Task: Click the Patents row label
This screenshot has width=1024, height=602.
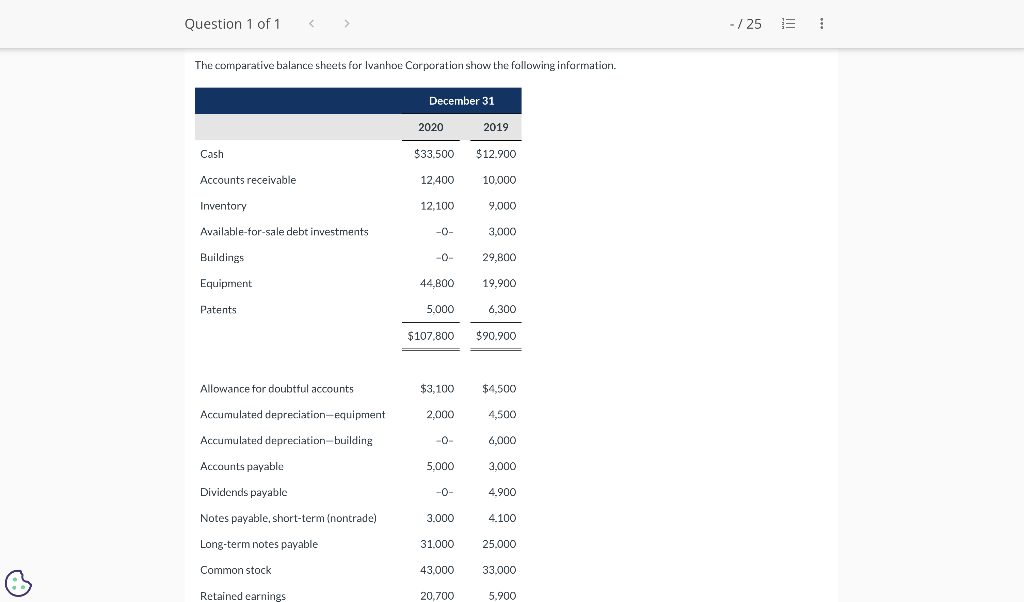Action: click(217, 309)
